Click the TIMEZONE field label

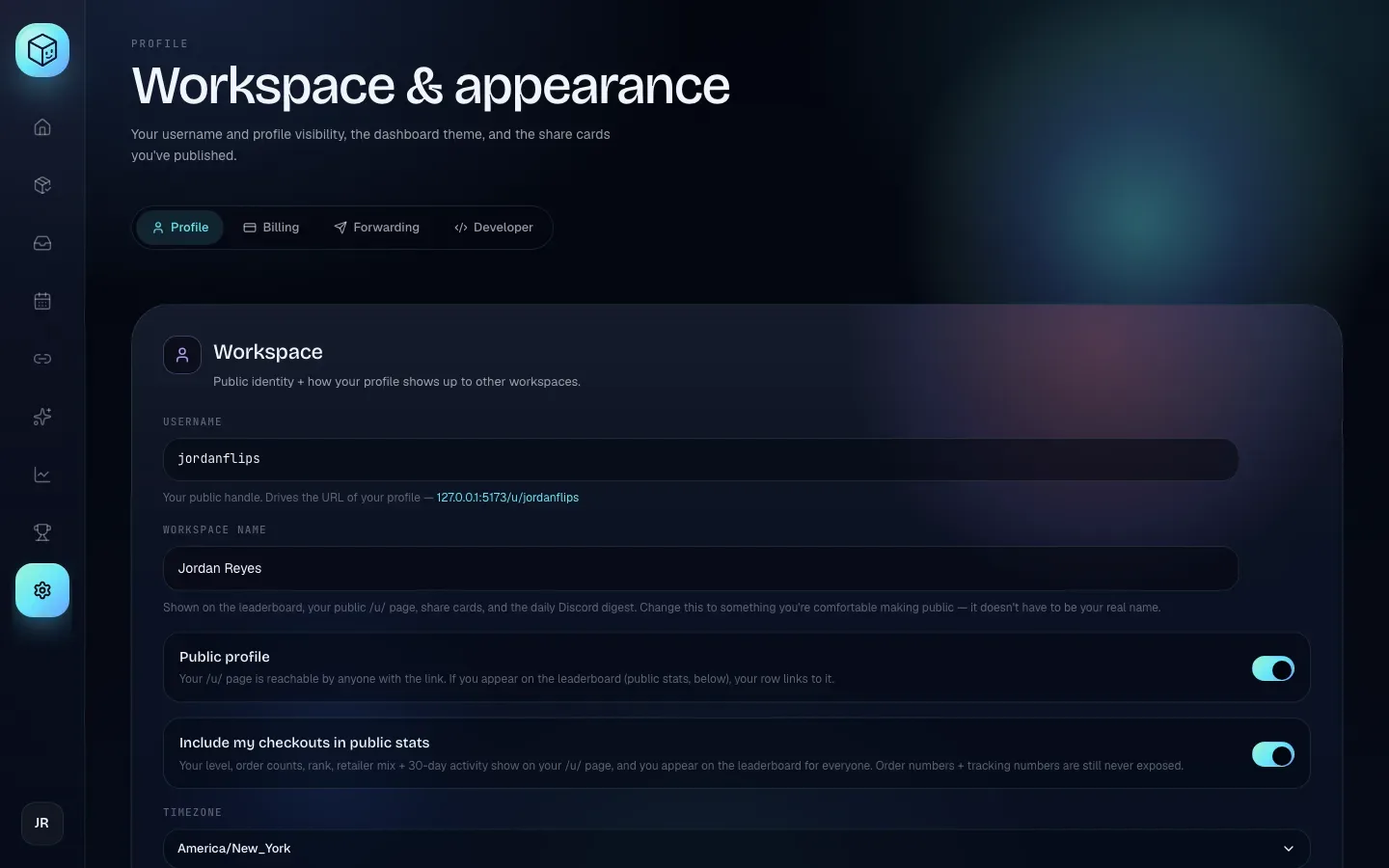(x=193, y=813)
